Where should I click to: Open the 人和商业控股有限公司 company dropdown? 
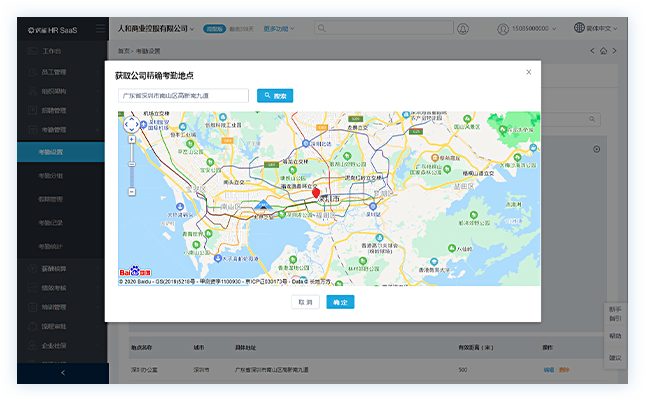click(157, 29)
